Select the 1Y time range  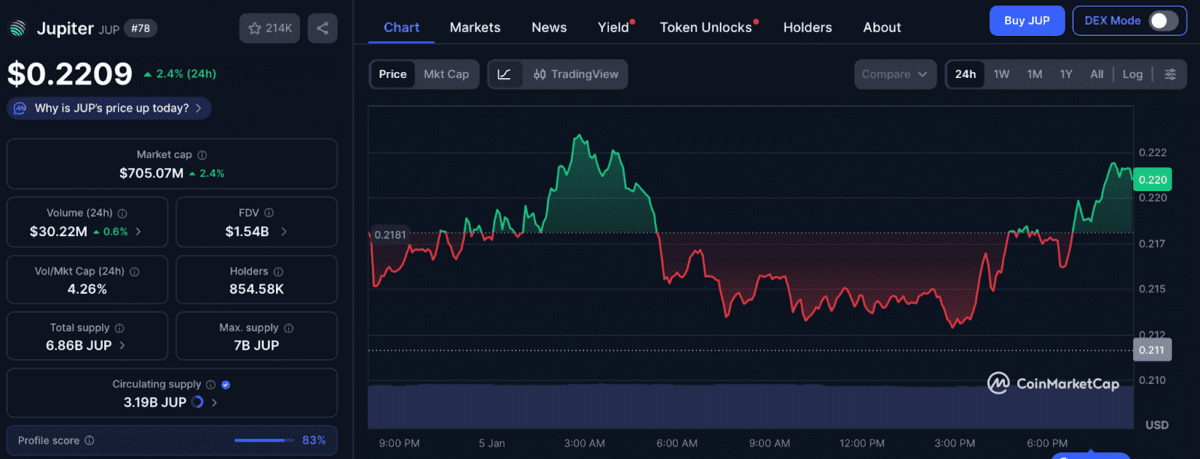click(1066, 74)
